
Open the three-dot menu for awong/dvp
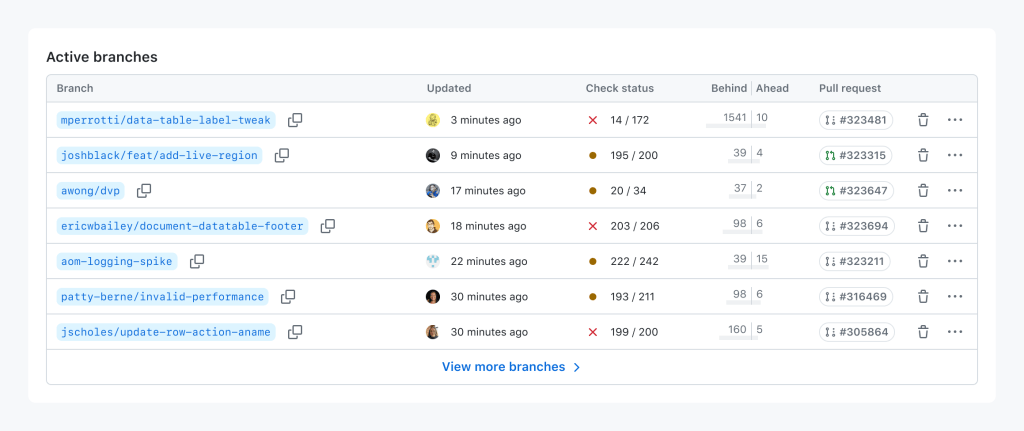pos(955,191)
